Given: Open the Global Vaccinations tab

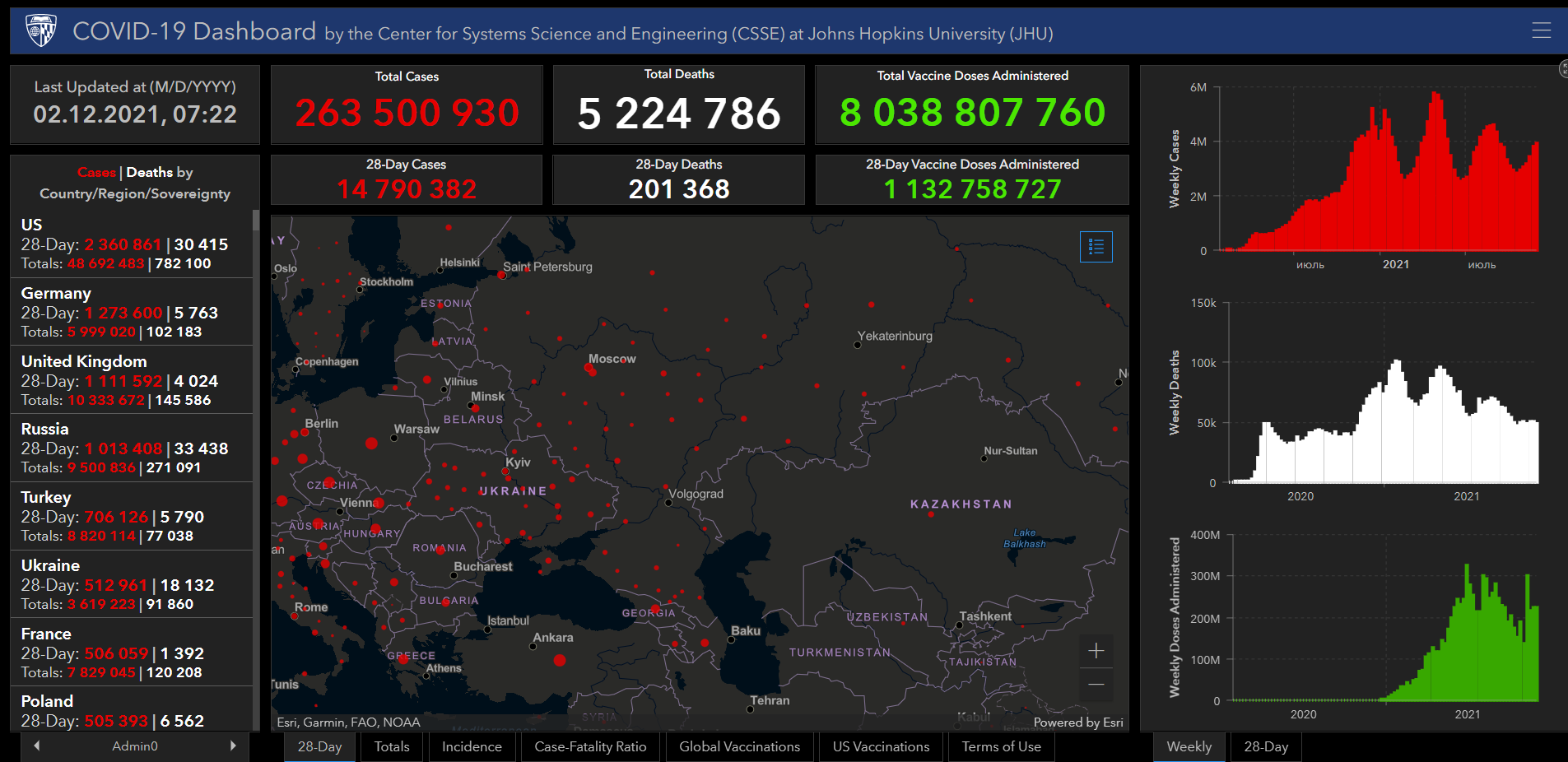Looking at the screenshot, I should 739,746.
